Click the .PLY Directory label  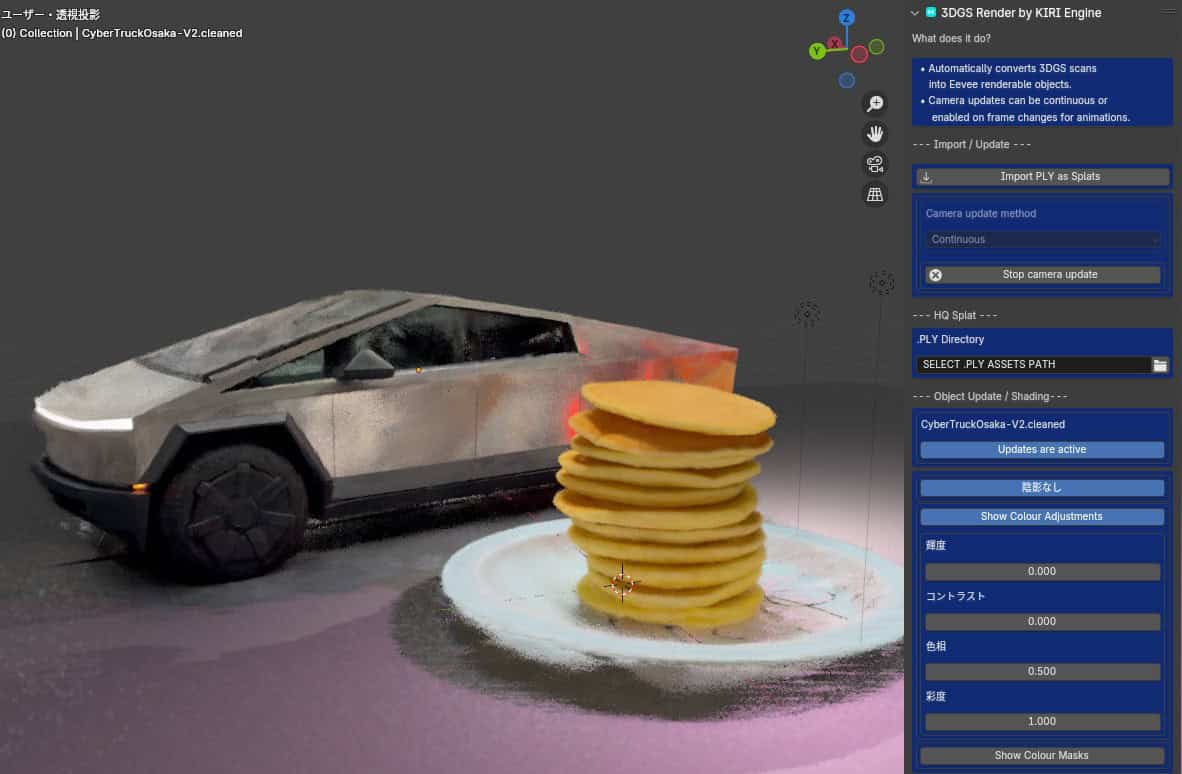(951, 340)
